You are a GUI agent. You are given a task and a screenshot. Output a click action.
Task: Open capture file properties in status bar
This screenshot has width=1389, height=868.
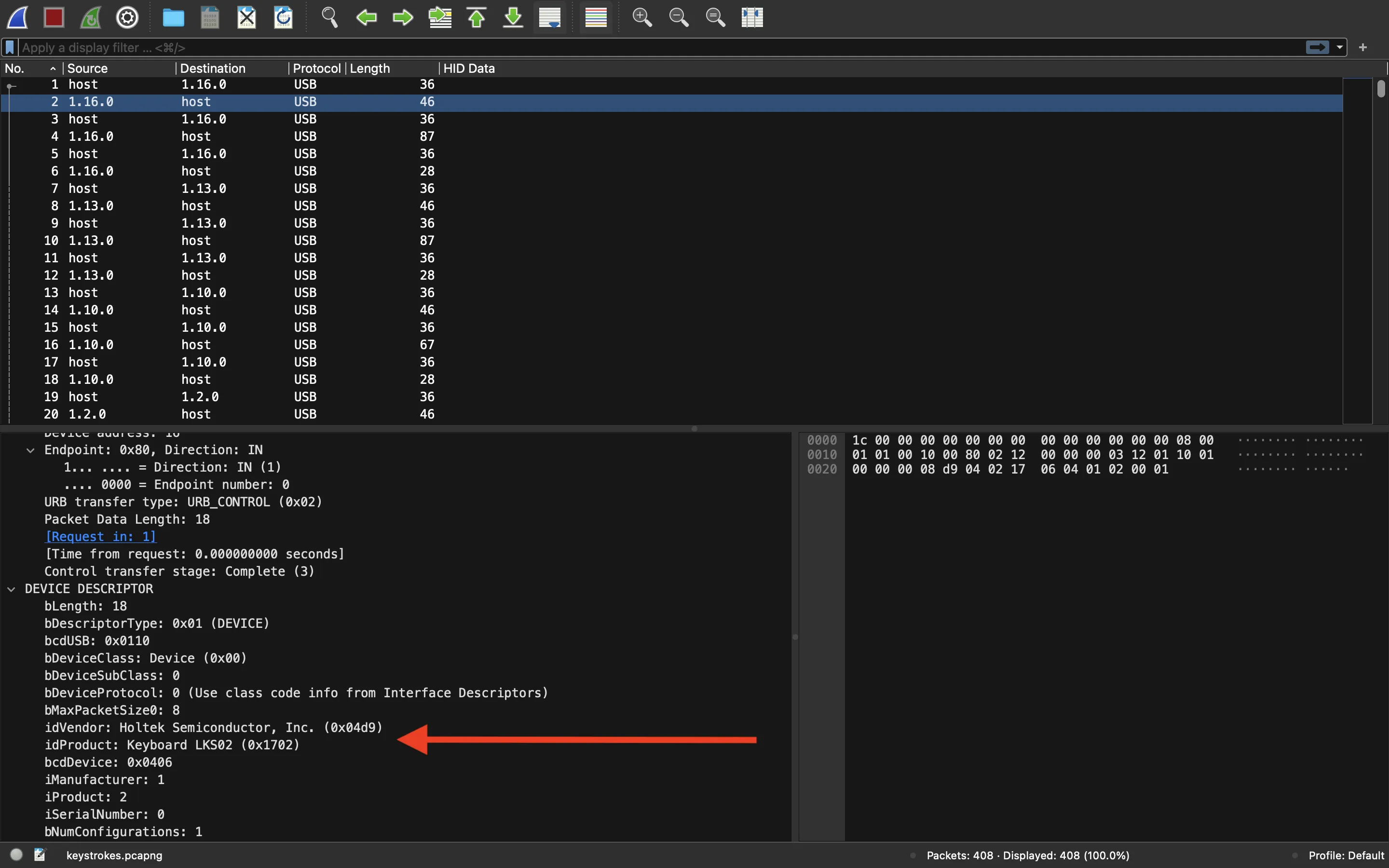click(x=40, y=855)
